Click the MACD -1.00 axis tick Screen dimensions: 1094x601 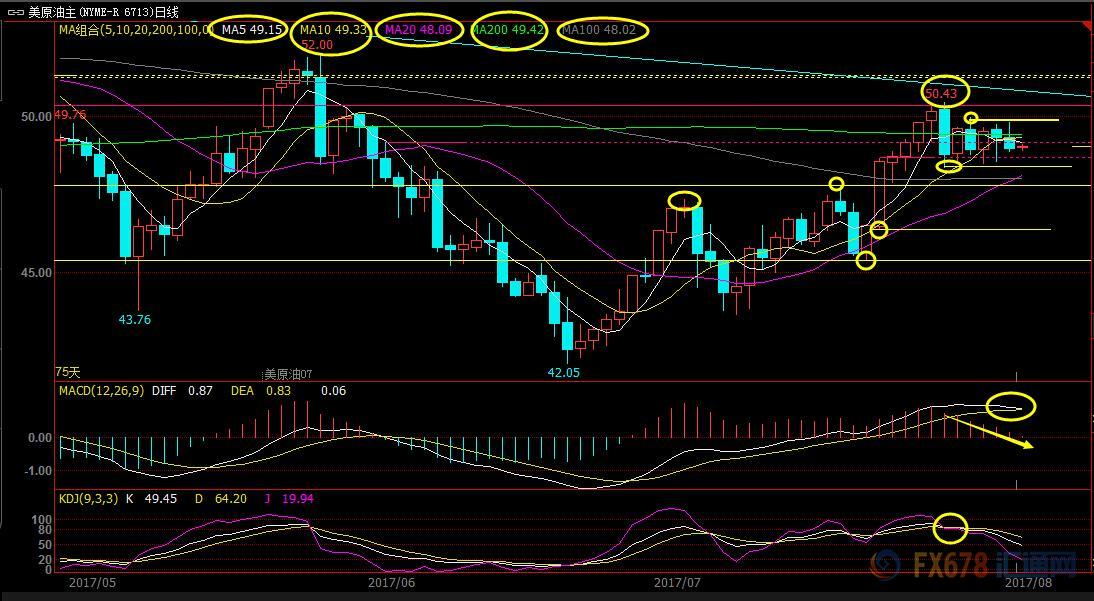tap(38, 470)
